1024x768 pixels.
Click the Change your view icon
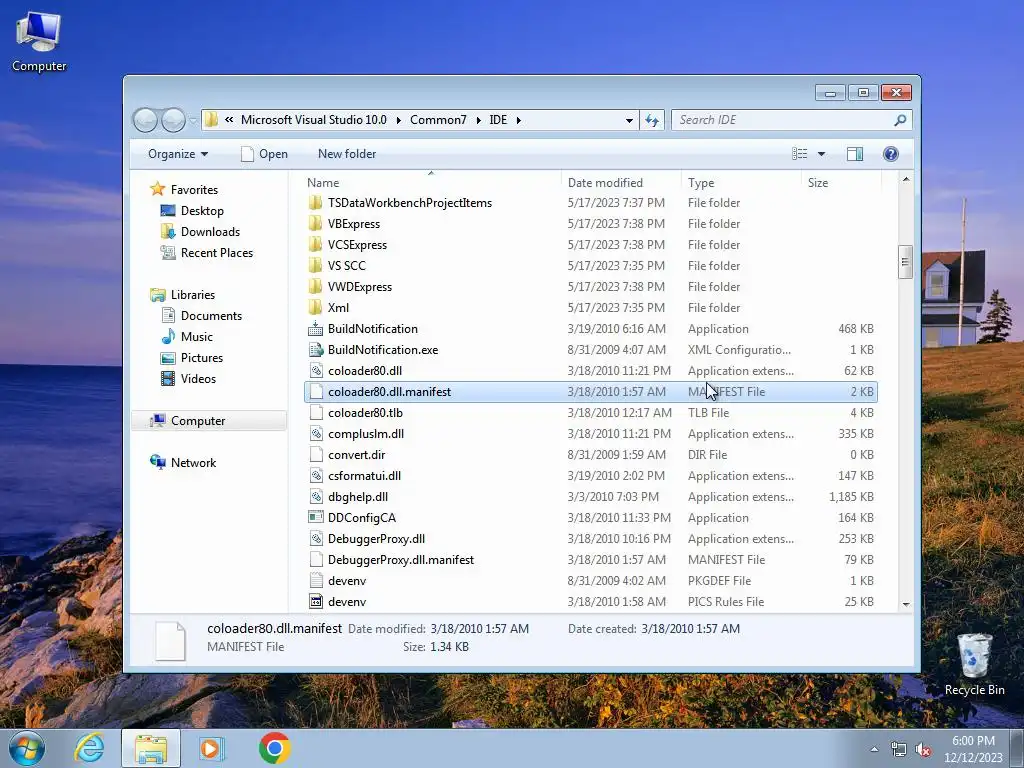click(799, 154)
